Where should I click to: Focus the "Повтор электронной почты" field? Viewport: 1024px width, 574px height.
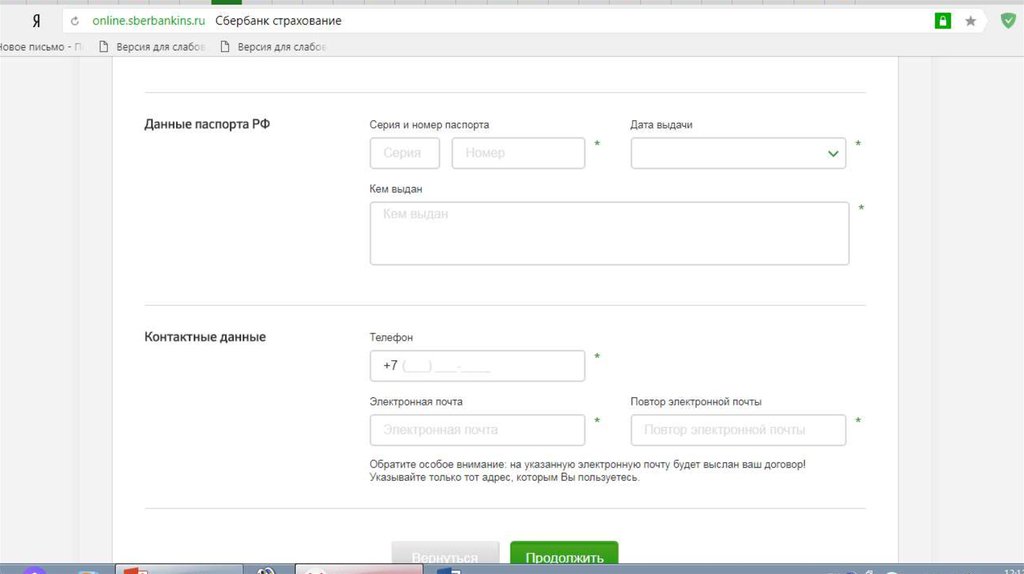738,430
